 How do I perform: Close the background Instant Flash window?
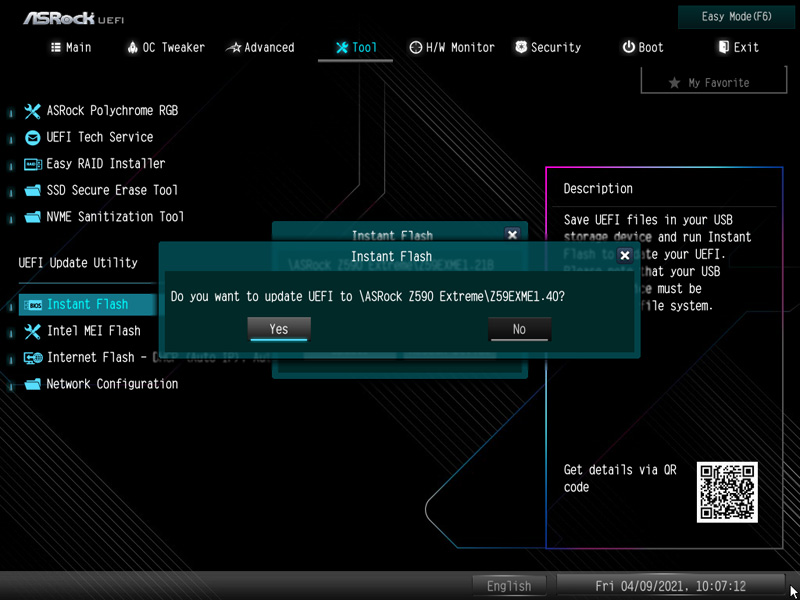click(x=512, y=235)
